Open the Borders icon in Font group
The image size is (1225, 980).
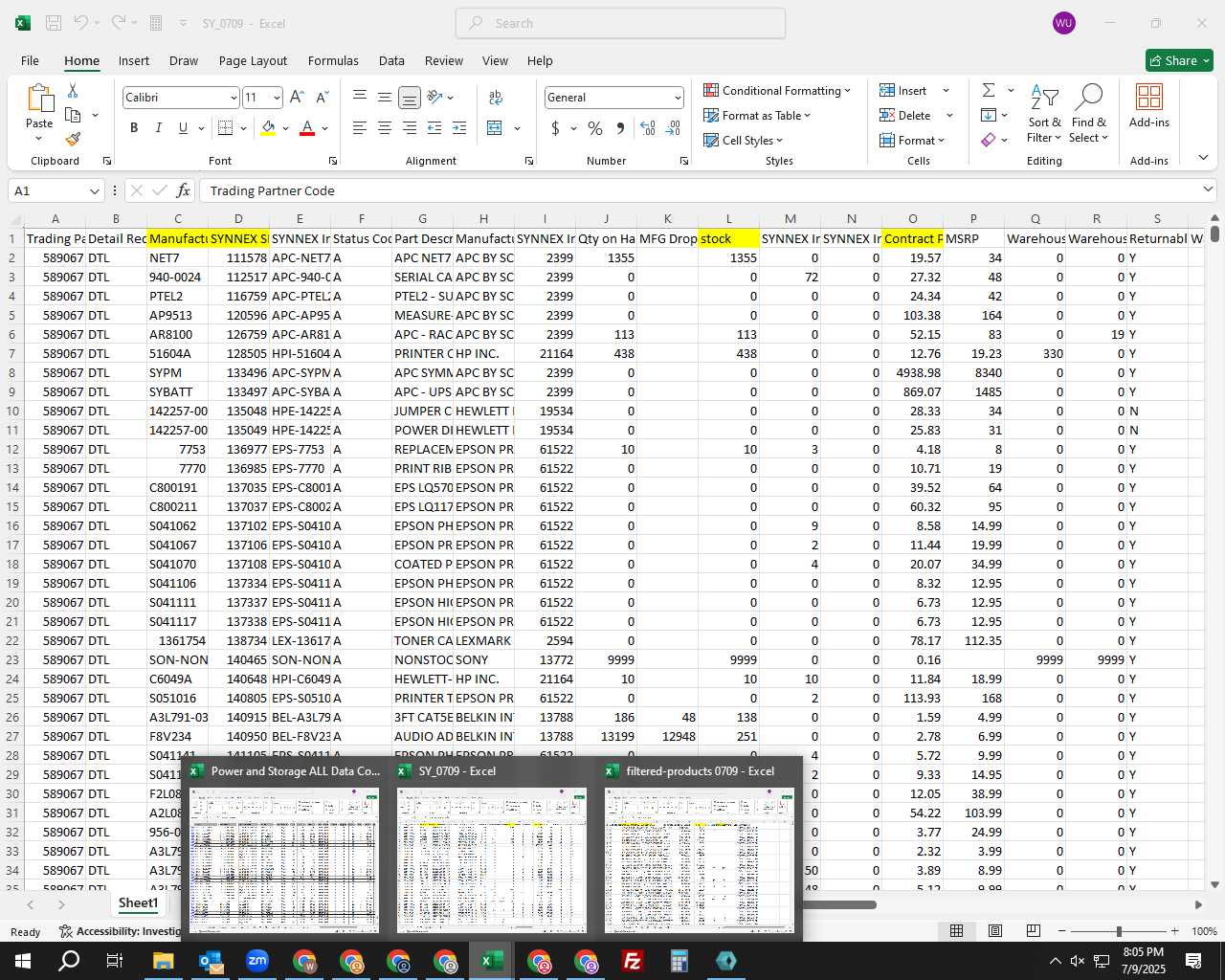point(226,127)
